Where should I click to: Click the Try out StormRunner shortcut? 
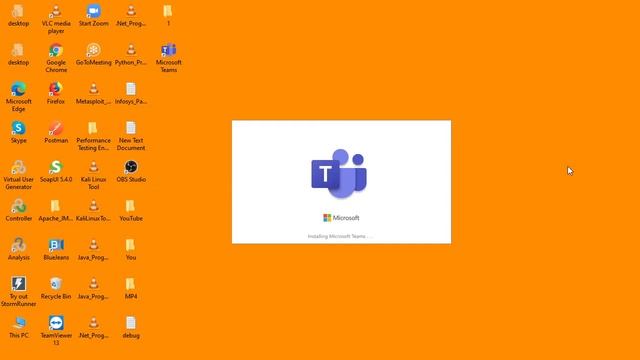click(x=18, y=291)
